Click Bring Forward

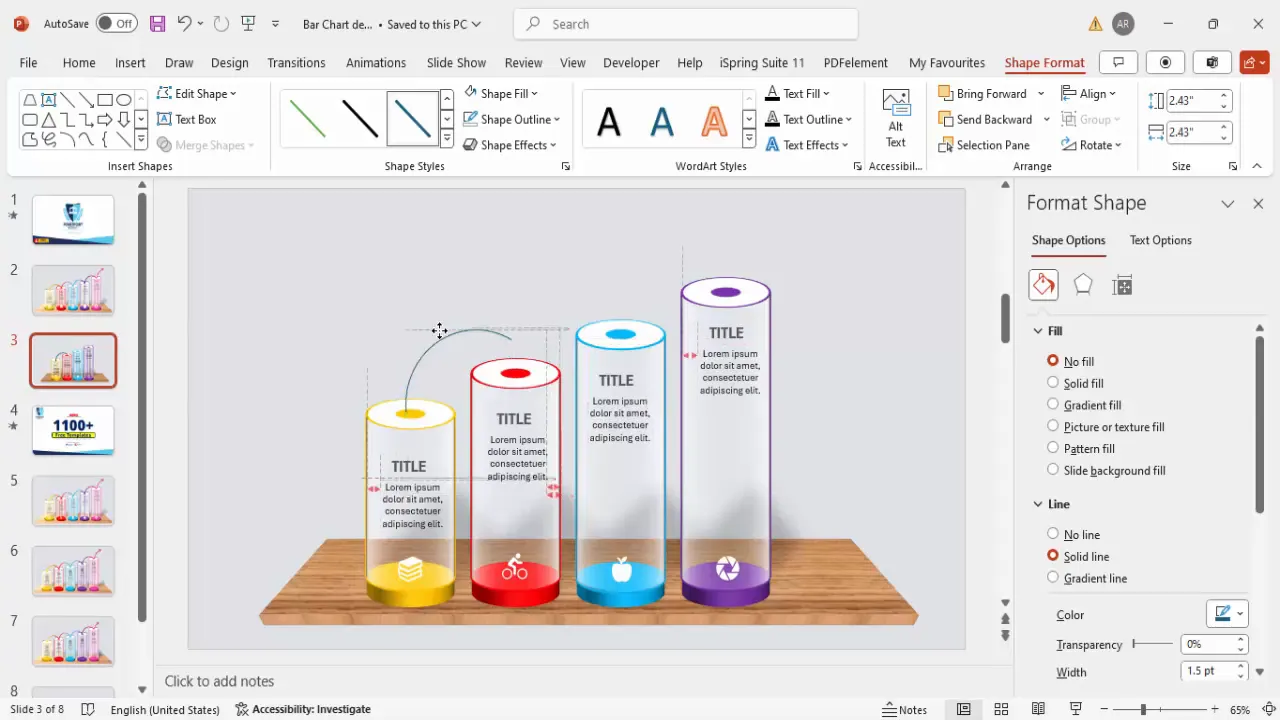(982, 93)
